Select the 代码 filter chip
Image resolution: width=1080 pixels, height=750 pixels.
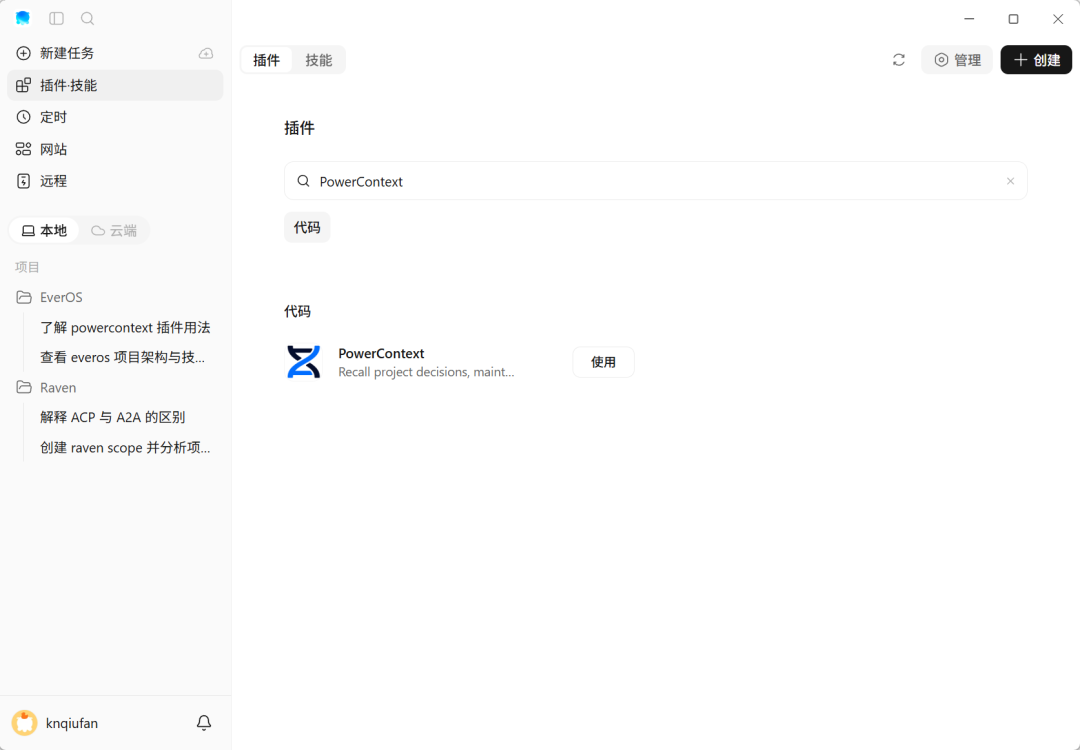pos(307,227)
